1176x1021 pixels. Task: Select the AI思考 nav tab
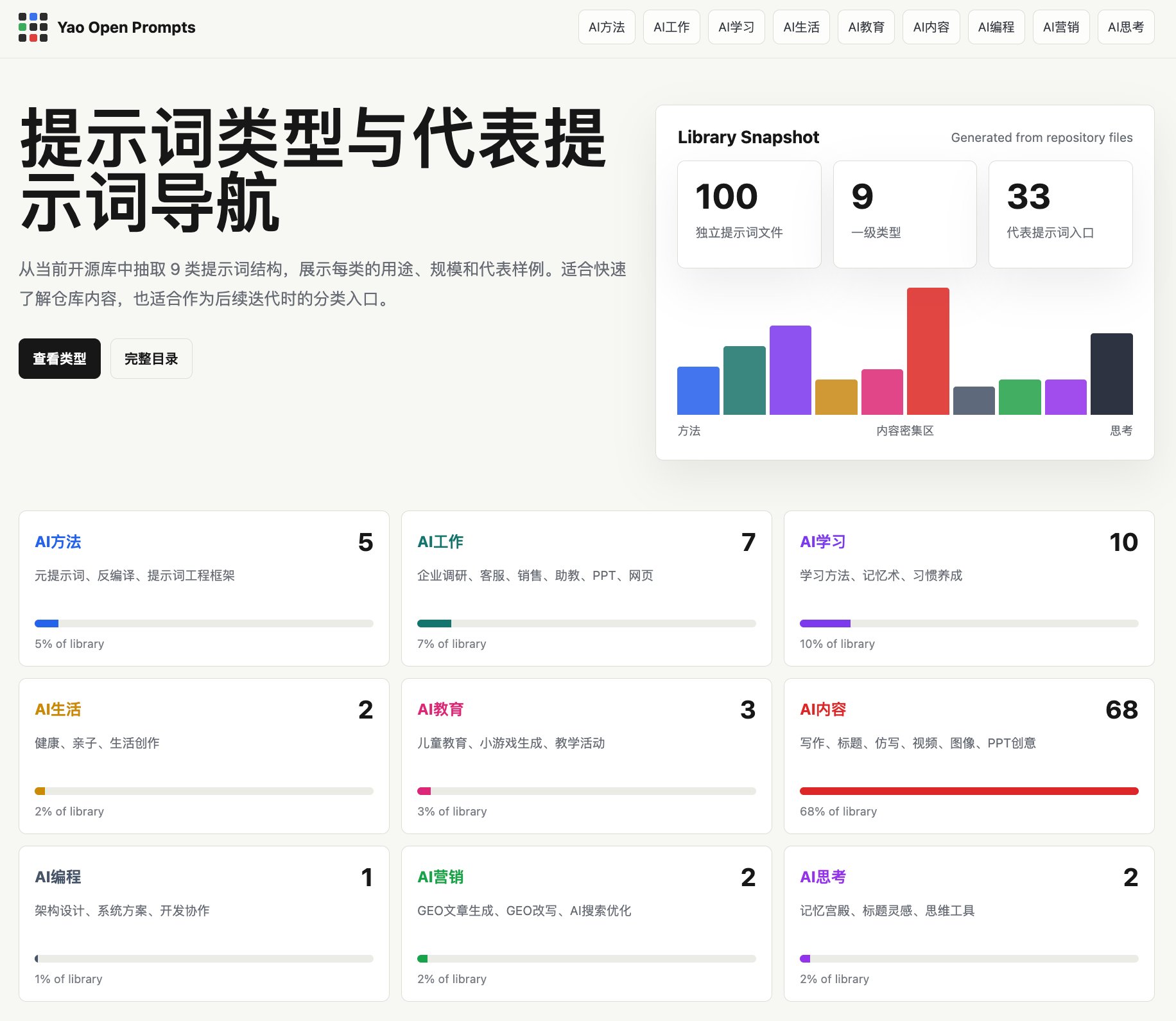coord(1126,27)
